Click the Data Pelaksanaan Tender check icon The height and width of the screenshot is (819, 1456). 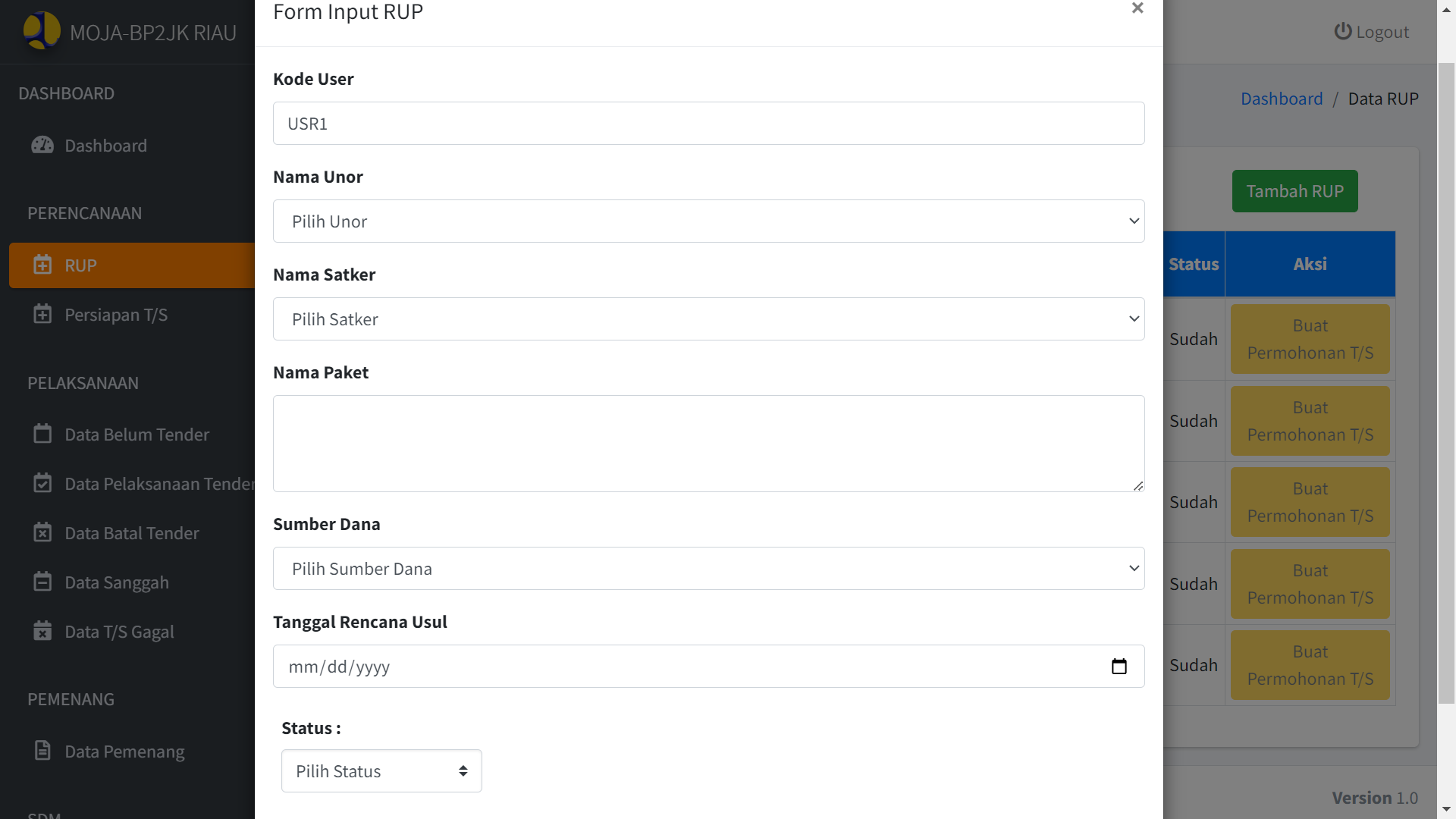[x=42, y=483]
